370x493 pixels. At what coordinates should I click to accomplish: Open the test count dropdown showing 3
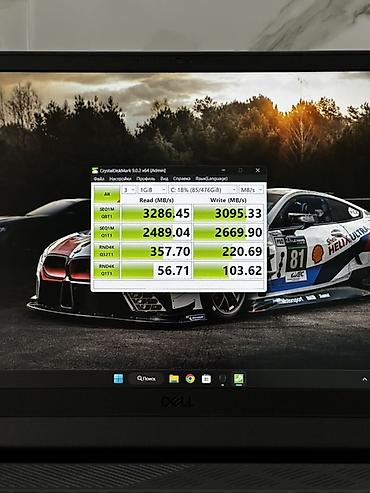pyautogui.click(x=129, y=190)
